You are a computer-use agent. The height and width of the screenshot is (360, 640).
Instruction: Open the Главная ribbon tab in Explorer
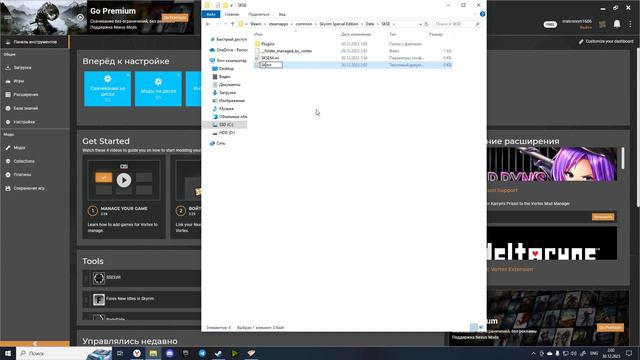(x=232, y=14)
